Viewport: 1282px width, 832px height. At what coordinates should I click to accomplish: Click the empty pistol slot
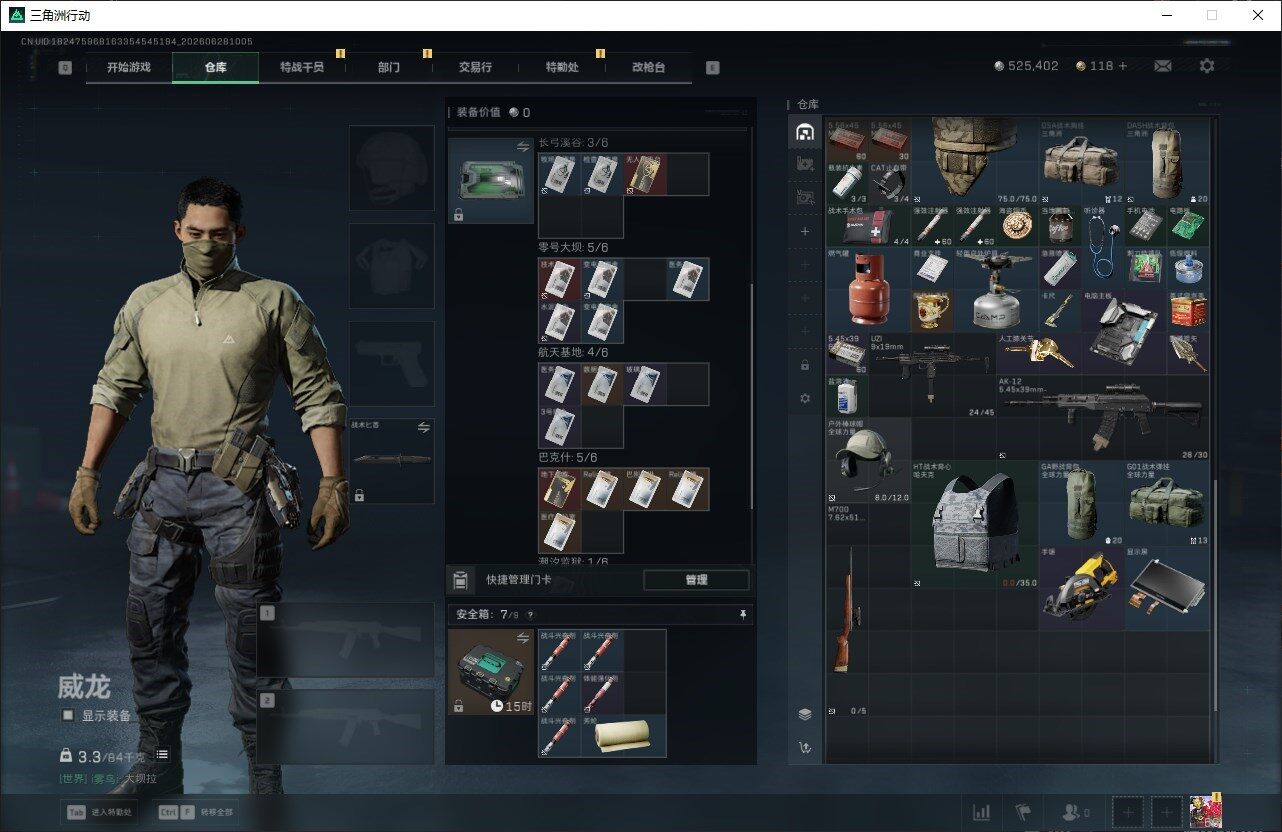coord(392,364)
